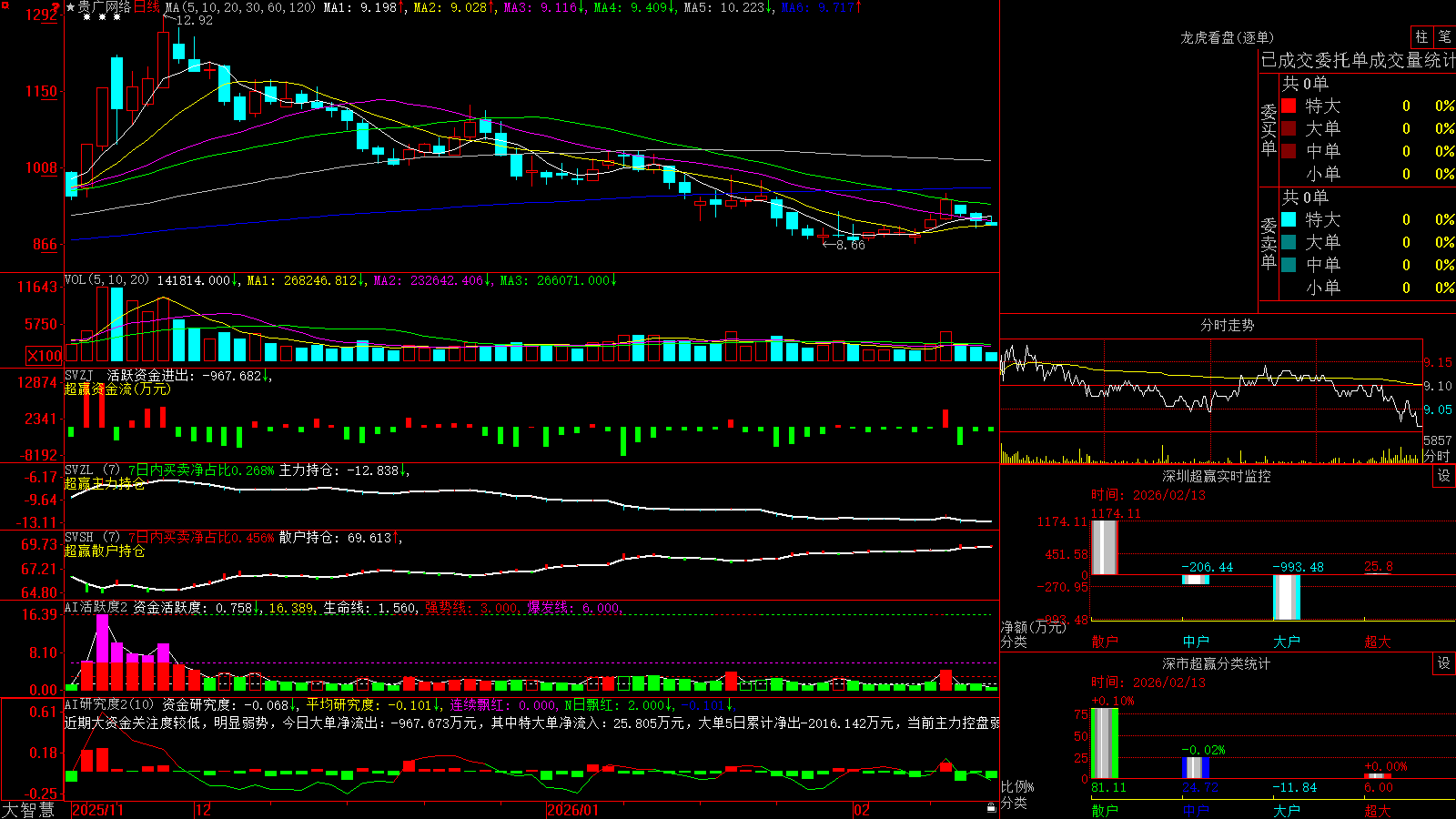Image resolution: width=1456 pixels, height=819 pixels.
Task: Click the red 特大 buy-order color swatch
Action: pyautogui.click(x=1289, y=106)
